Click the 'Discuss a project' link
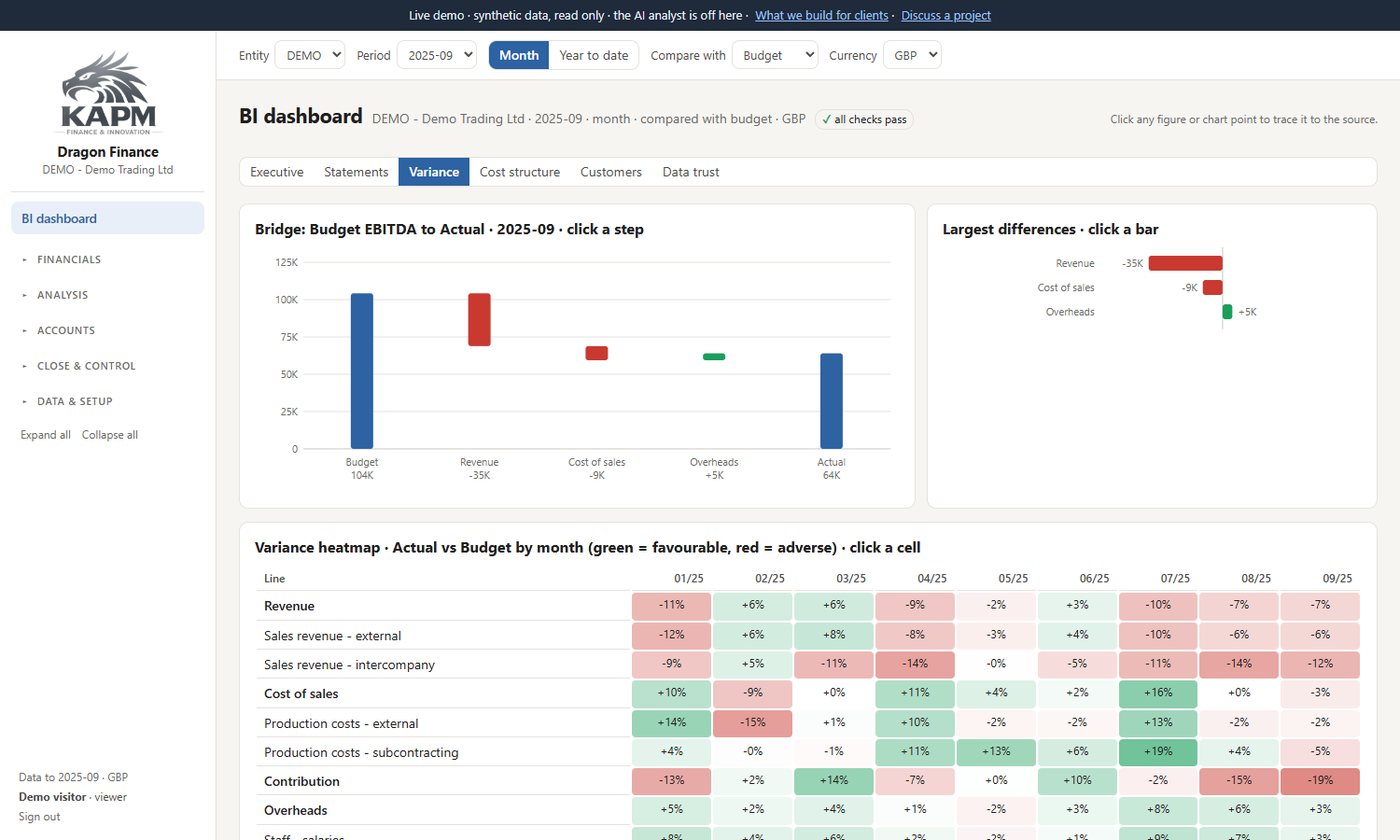 [946, 15]
